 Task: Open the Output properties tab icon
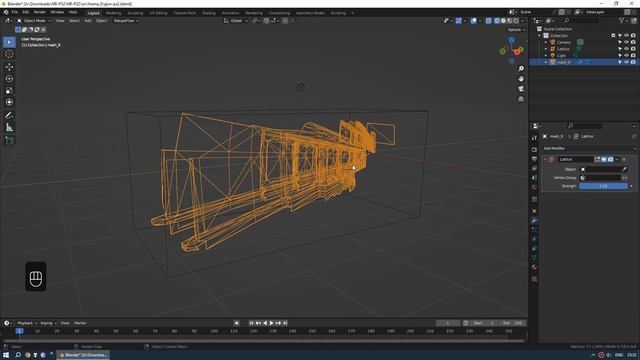534,159
